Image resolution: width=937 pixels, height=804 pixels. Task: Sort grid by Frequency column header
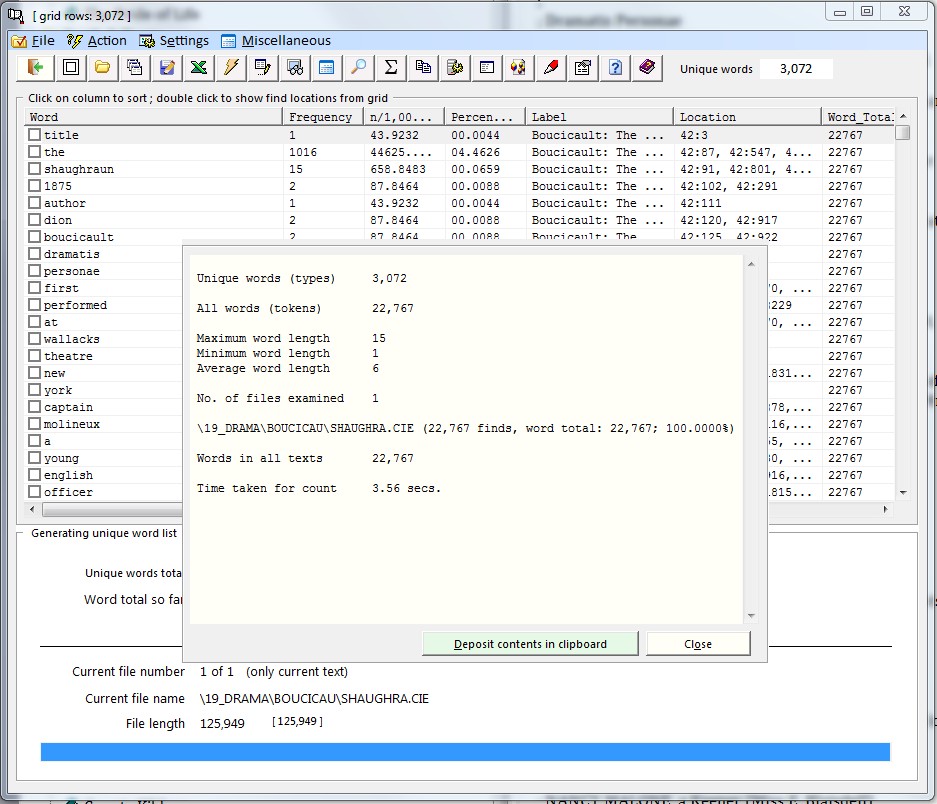pyautogui.click(x=321, y=117)
